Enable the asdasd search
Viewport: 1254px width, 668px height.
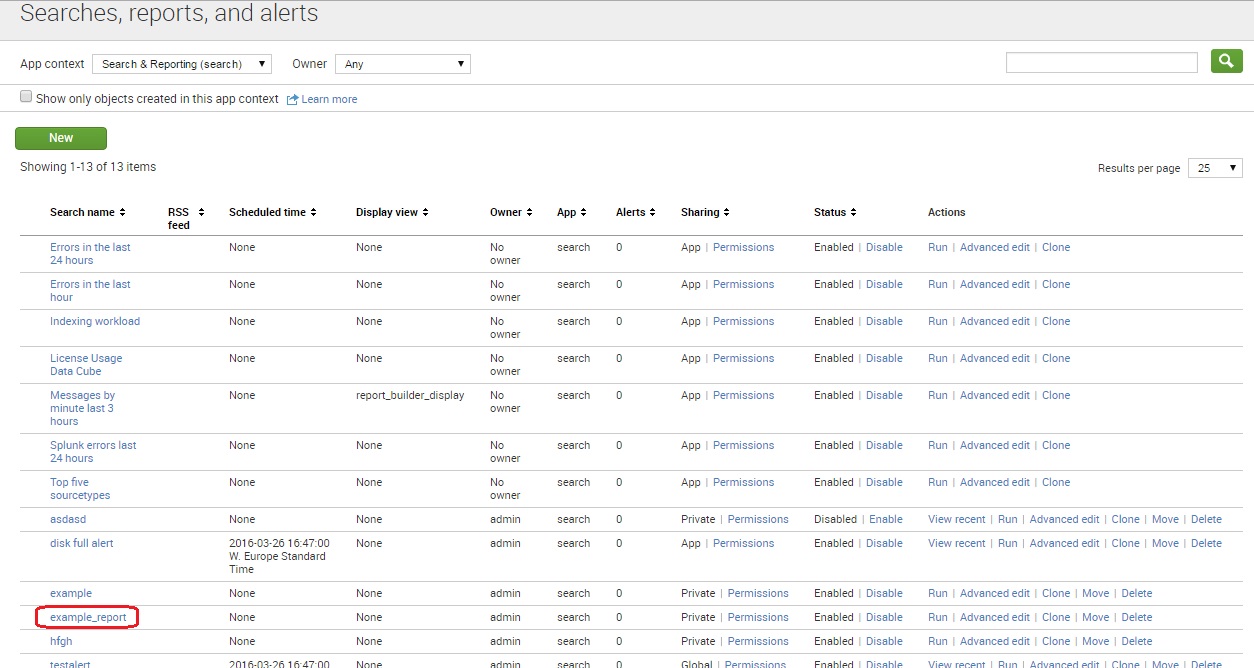click(886, 519)
